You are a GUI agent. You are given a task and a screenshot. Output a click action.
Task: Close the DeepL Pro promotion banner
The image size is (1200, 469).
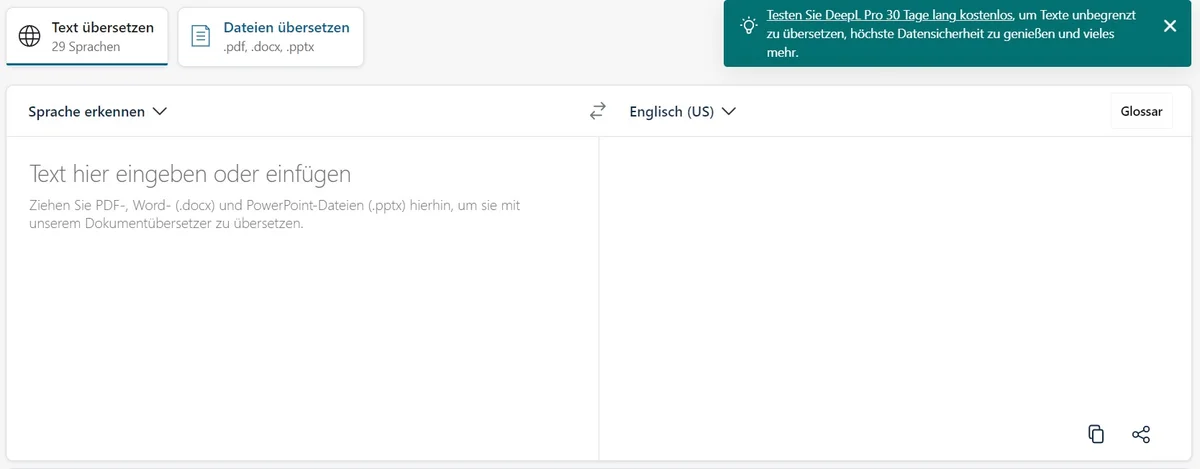[x=1170, y=26]
